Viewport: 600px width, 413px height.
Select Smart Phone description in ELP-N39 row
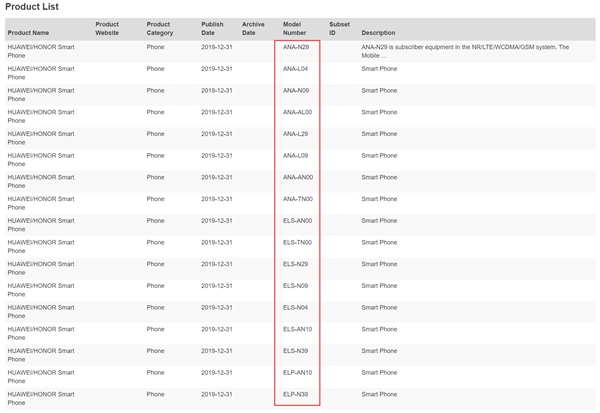point(379,394)
